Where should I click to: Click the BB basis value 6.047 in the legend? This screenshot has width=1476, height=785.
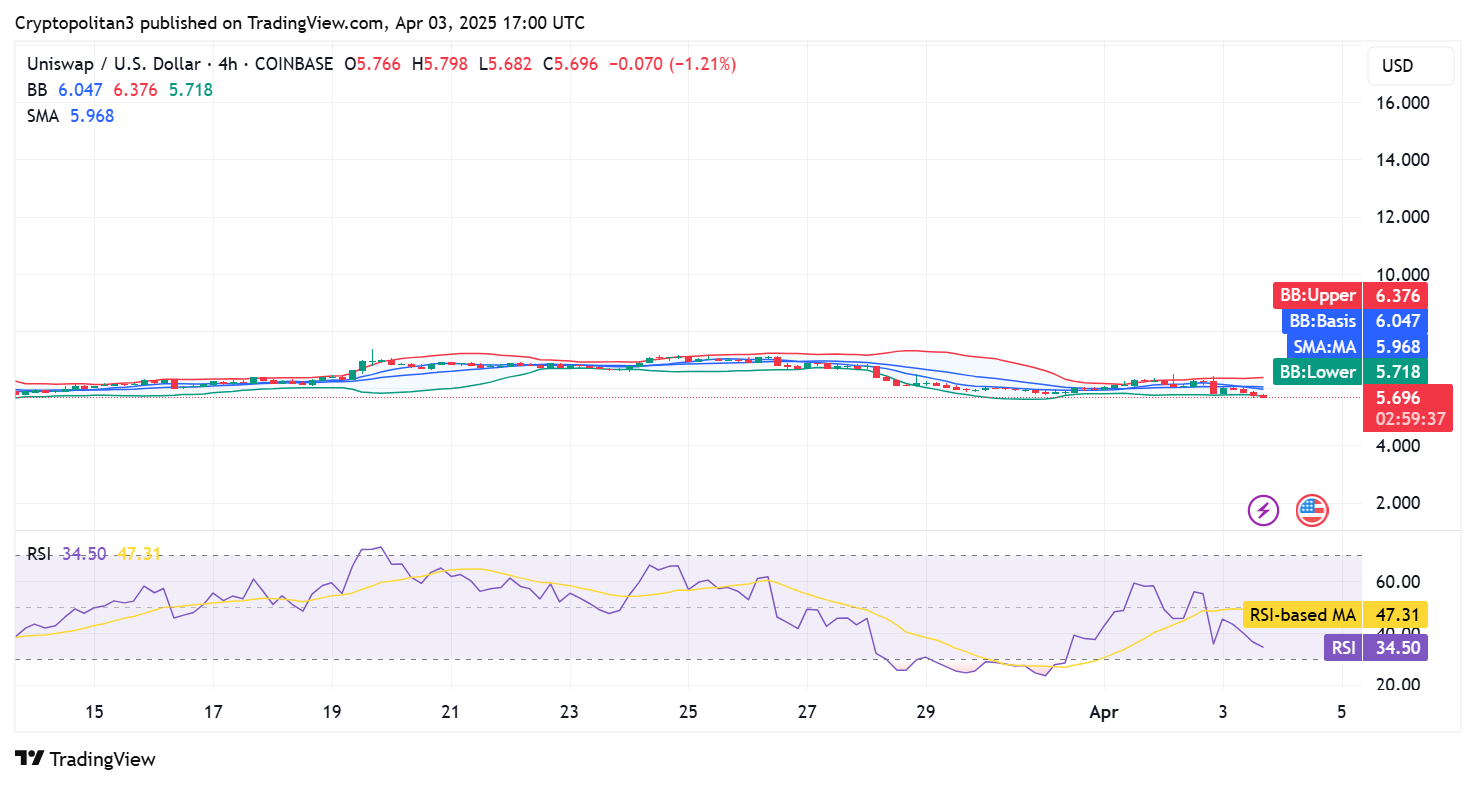tap(80, 90)
